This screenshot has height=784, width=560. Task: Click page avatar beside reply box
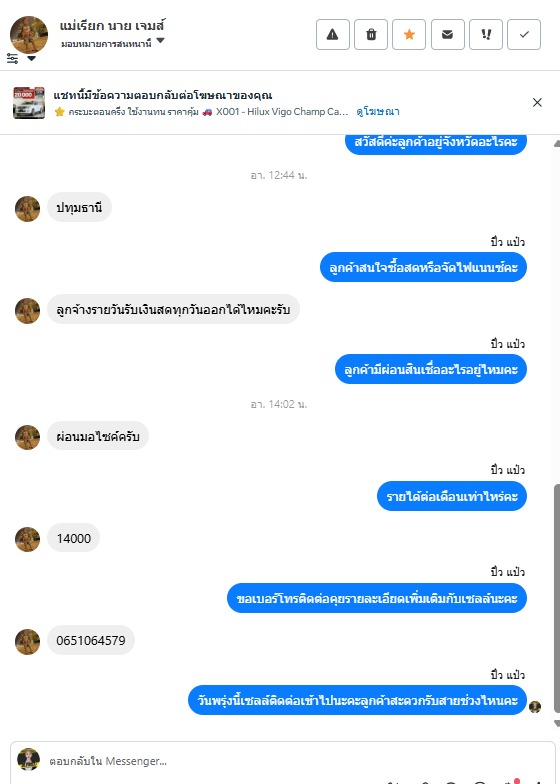(x=28, y=760)
